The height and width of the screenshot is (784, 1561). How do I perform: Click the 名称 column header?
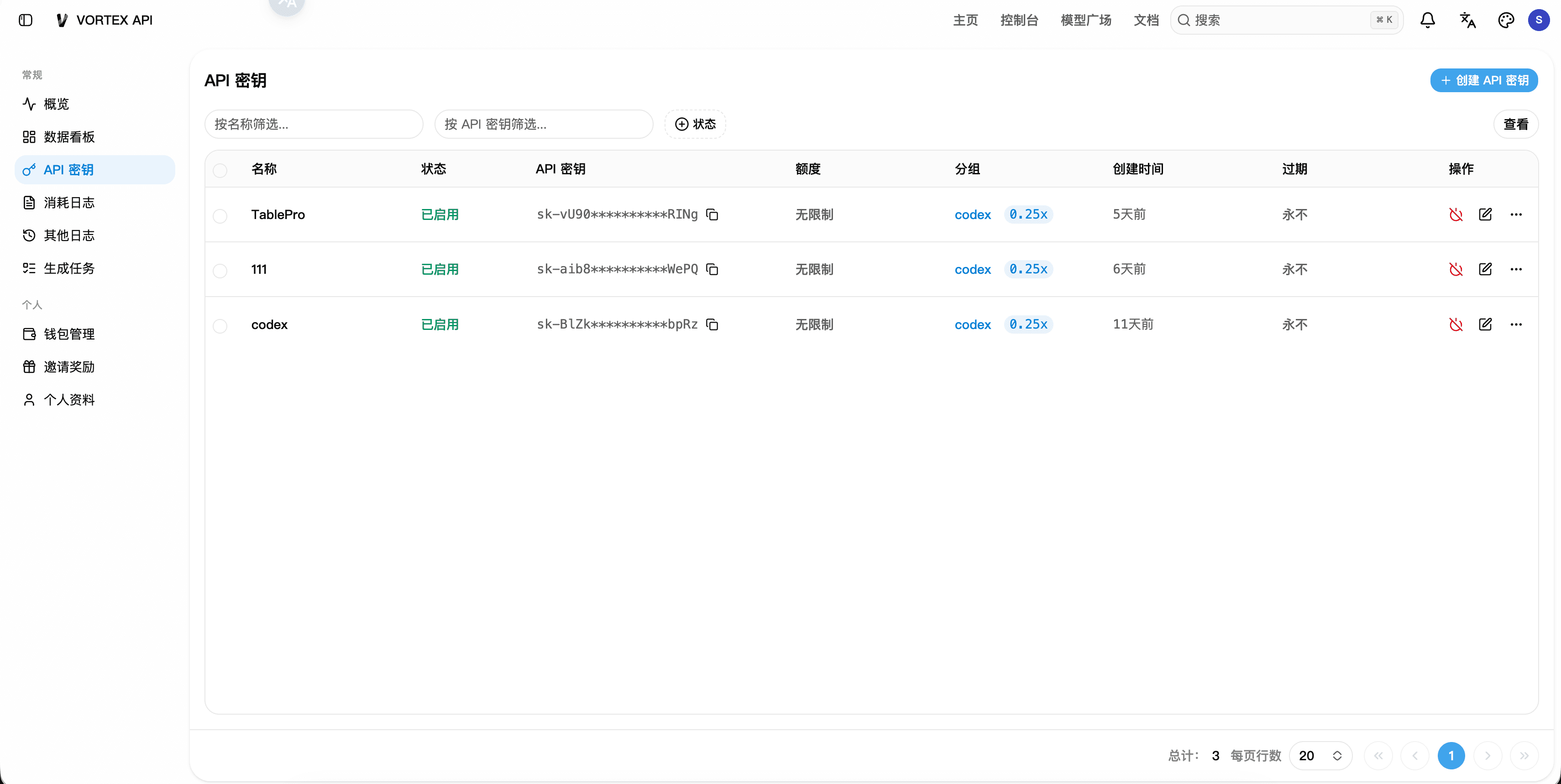(264, 169)
